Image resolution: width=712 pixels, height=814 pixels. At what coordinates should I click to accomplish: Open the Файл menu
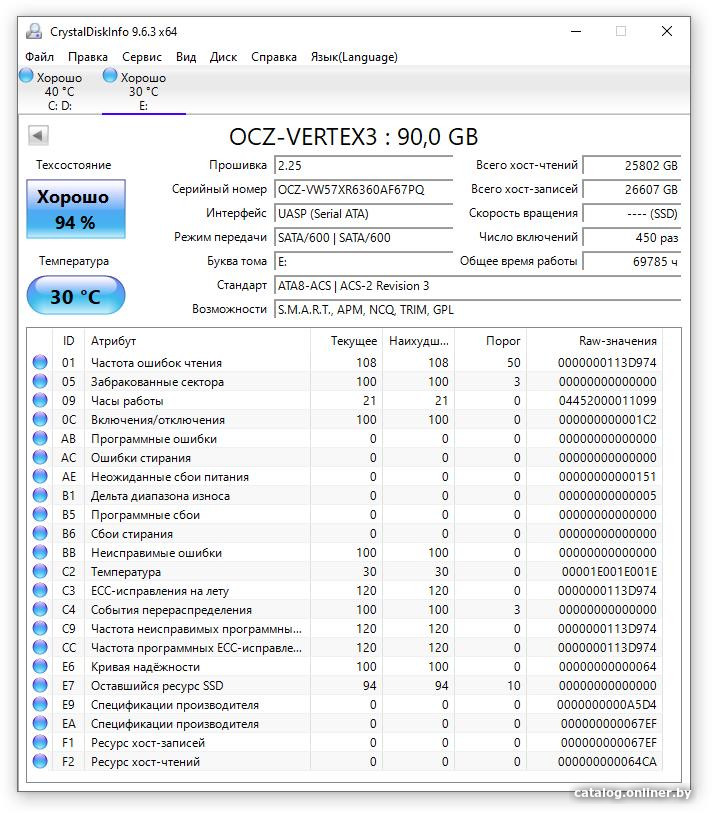pos(39,57)
